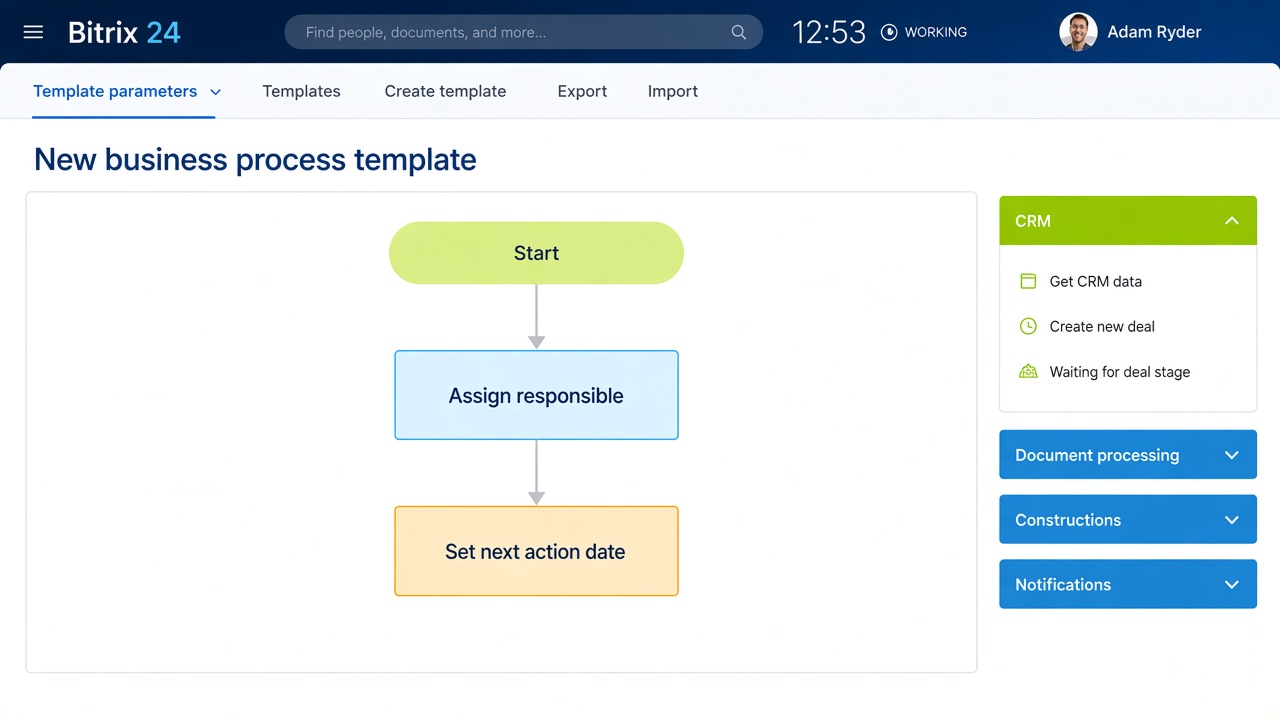Screen dimensions: 1280x720
Task: Click the Bitrix 24 logo
Action: 124,32
